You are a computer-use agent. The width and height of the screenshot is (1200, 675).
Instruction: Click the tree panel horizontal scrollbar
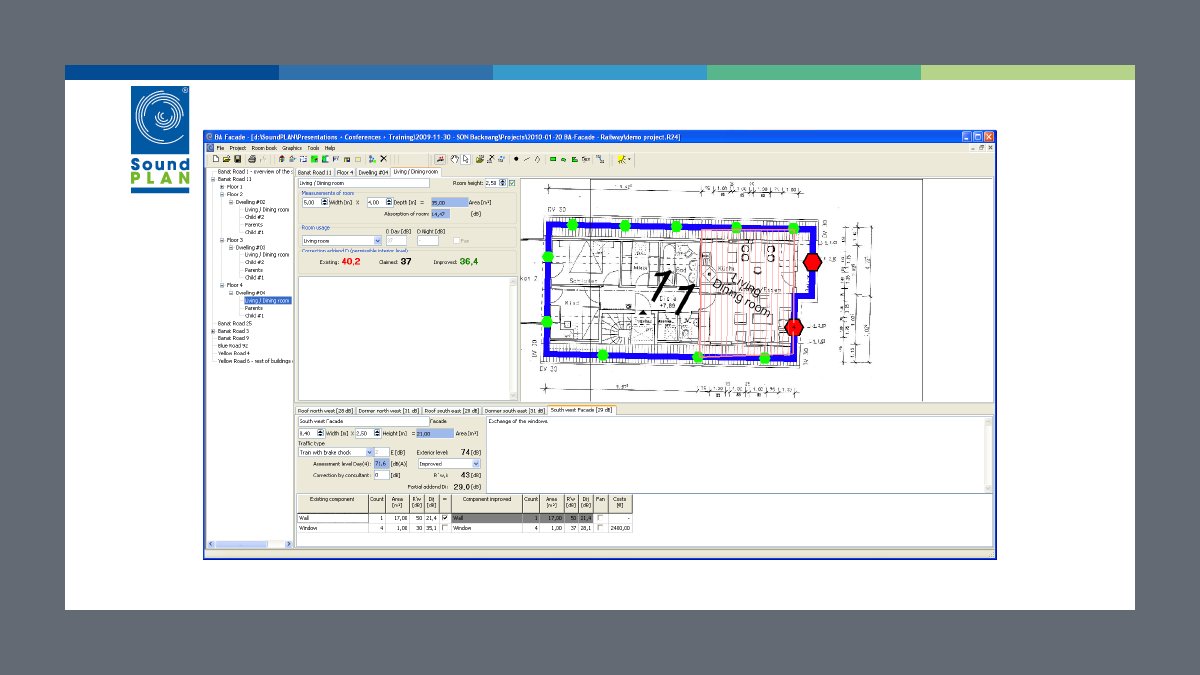click(x=249, y=545)
